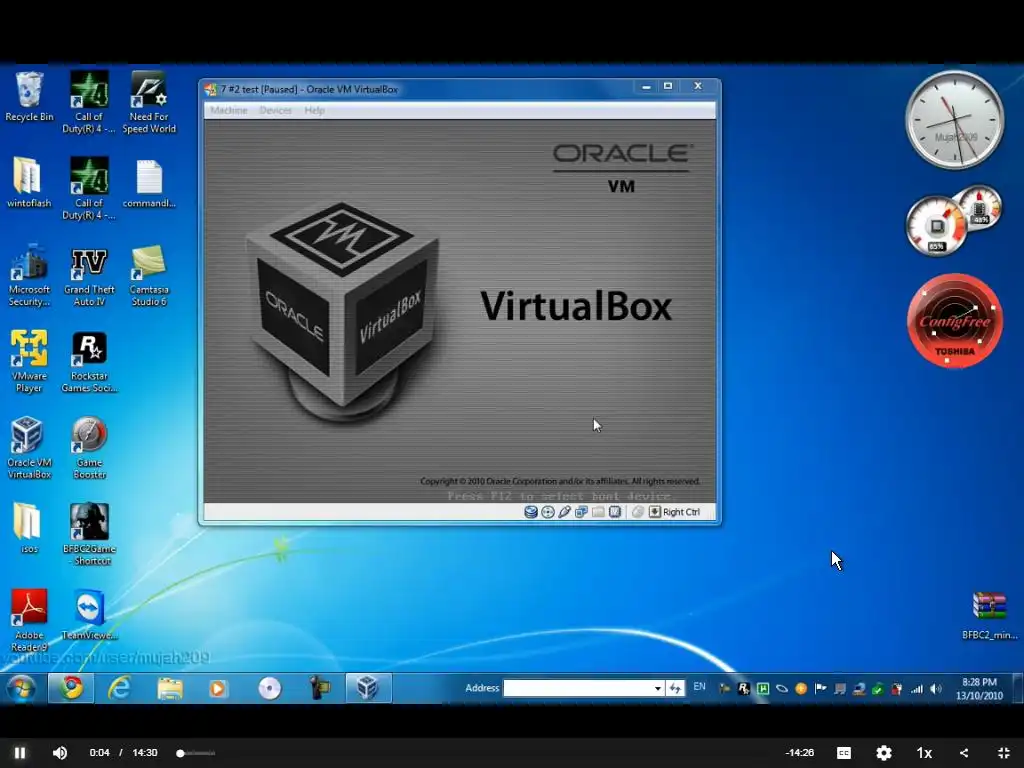The image size is (1024, 768).
Task: Select the wintoflash folder on desktop
Action: tap(29, 183)
